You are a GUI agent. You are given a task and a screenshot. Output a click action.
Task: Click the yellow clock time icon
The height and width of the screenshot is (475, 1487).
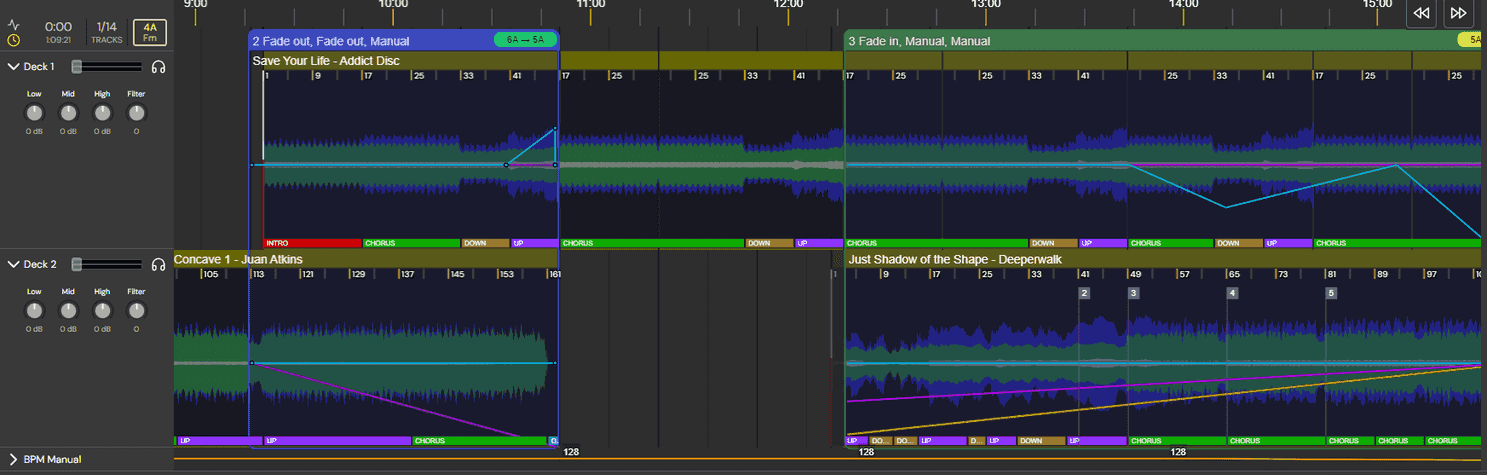14,41
